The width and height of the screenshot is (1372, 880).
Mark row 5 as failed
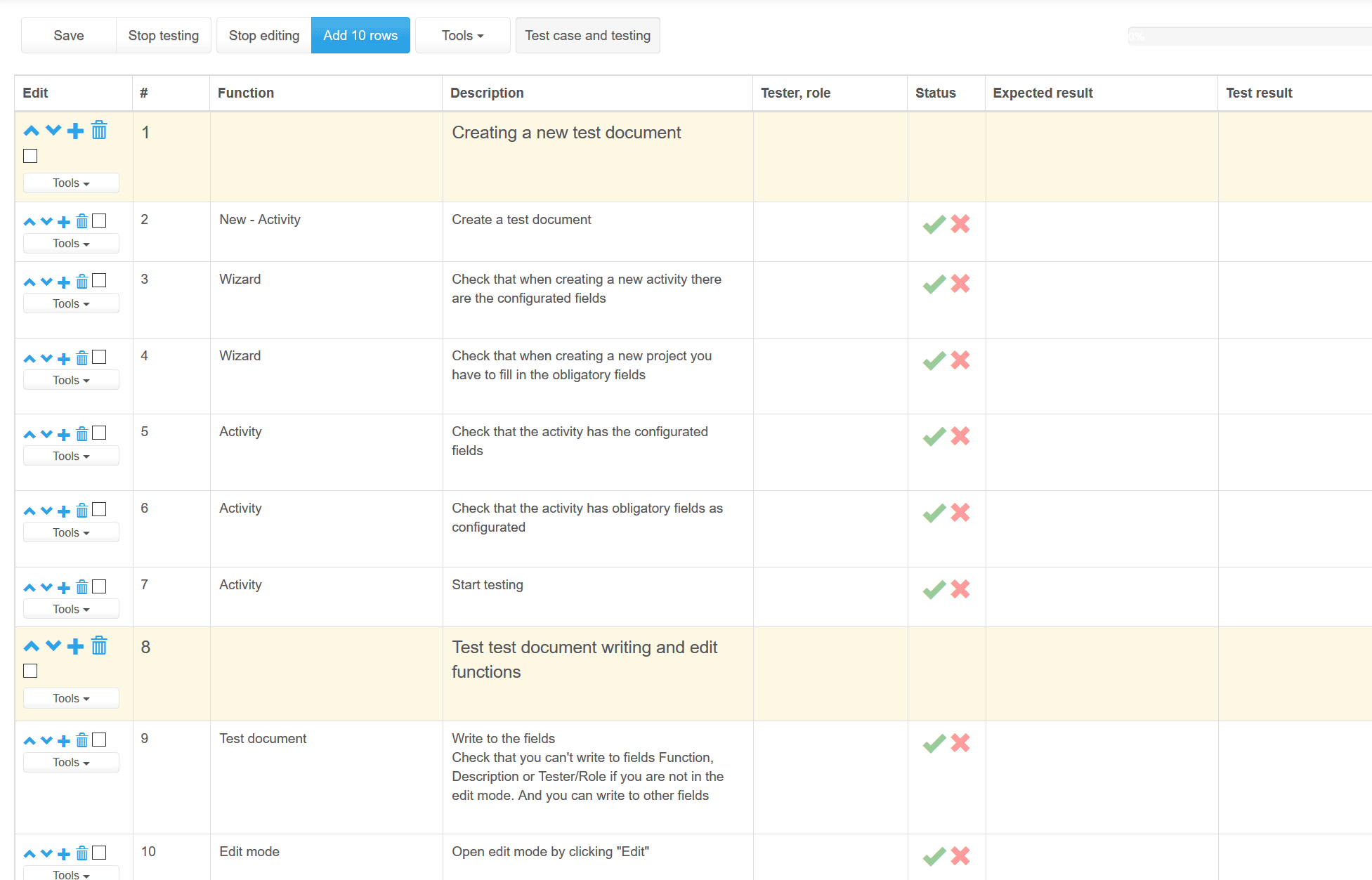pos(960,436)
